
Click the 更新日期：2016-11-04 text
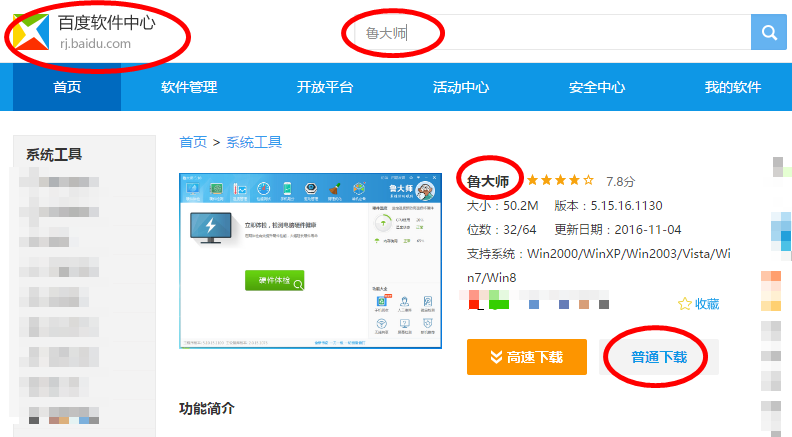(x=618, y=229)
